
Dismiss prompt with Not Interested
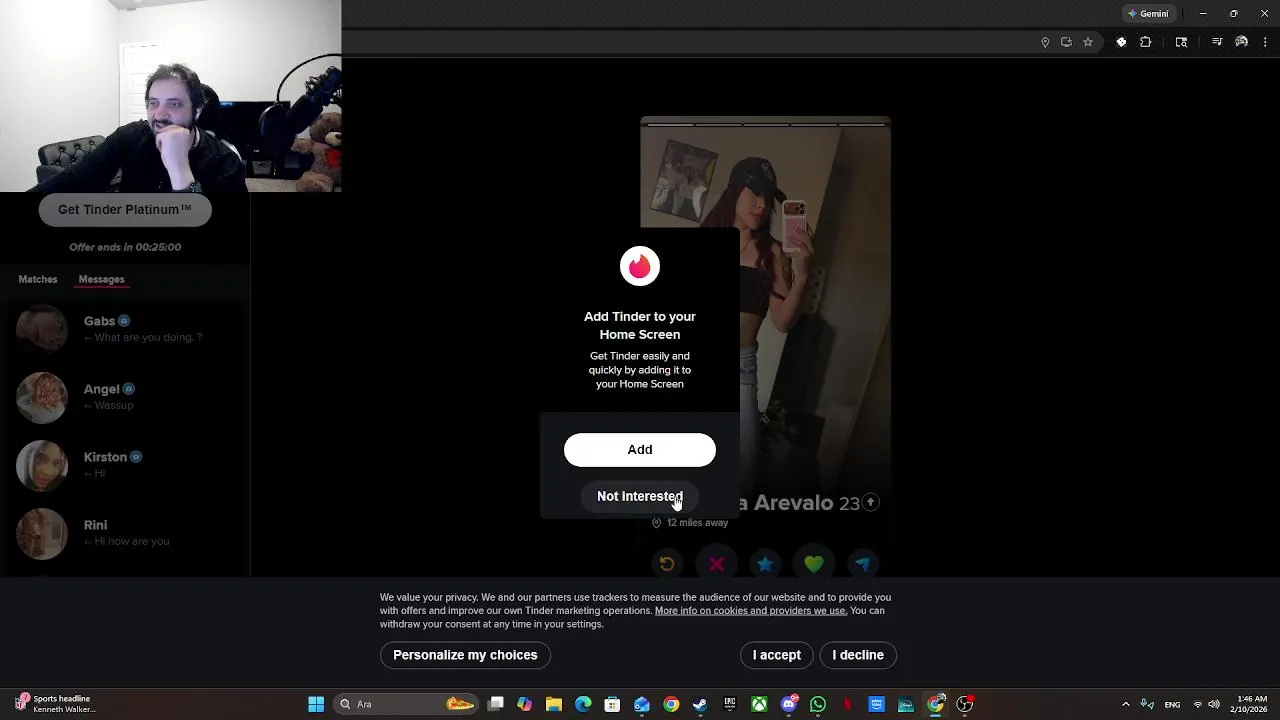pyautogui.click(x=640, y=496)
